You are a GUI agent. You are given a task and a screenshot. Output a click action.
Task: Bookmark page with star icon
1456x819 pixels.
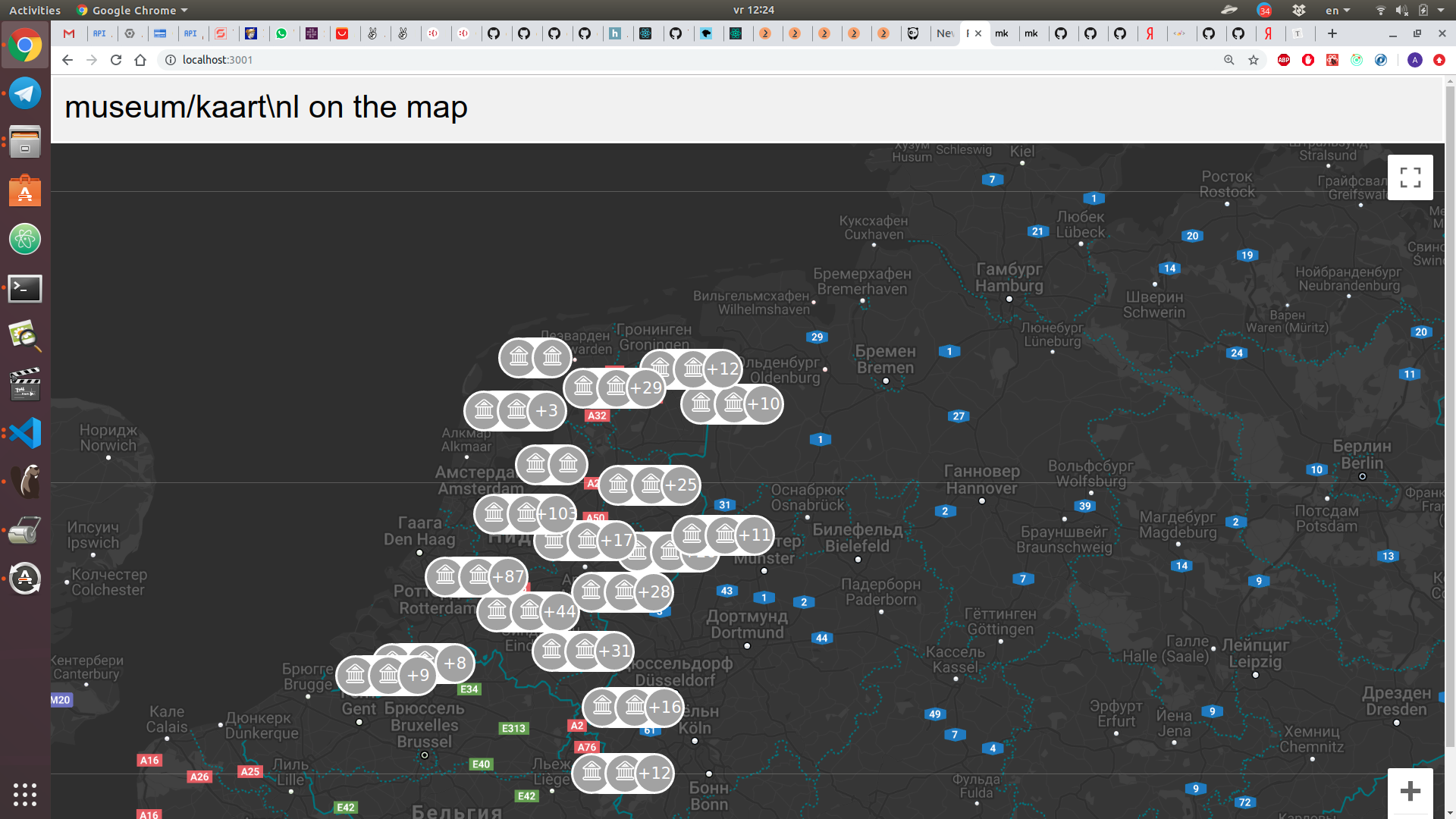pos(1254,60)
